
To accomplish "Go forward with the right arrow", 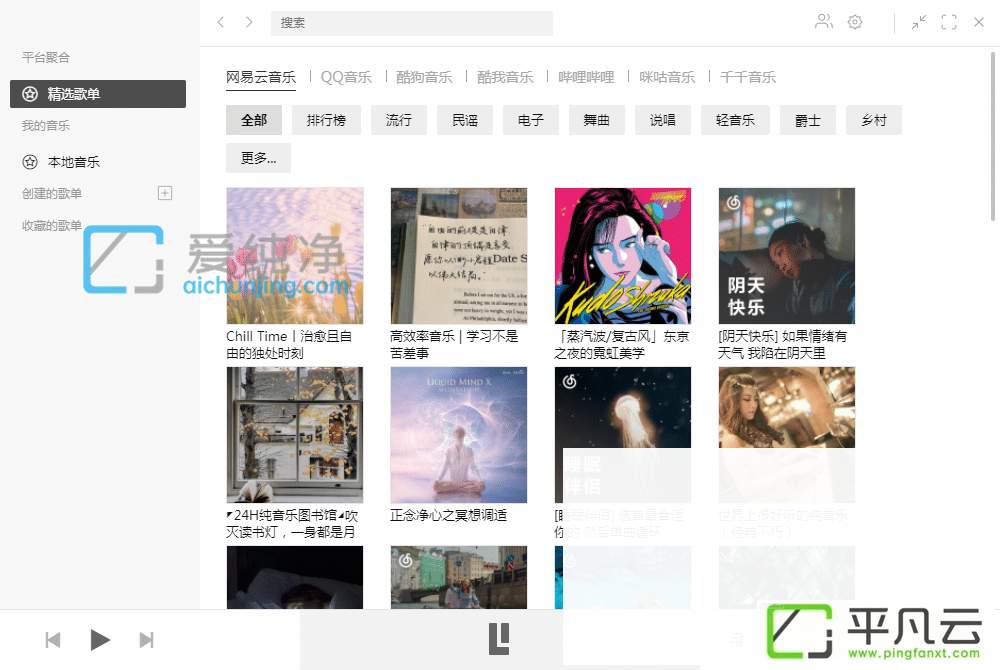I will 249,22.
